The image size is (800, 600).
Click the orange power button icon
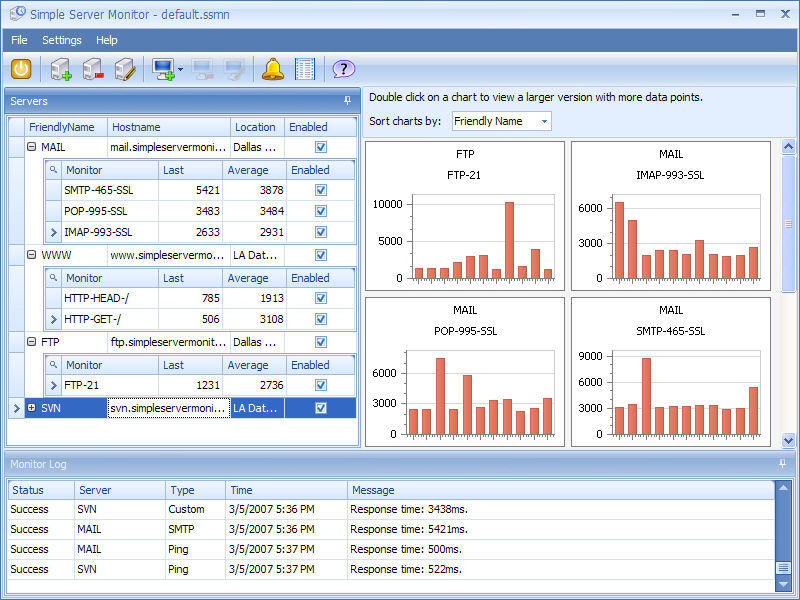point(21,69)
